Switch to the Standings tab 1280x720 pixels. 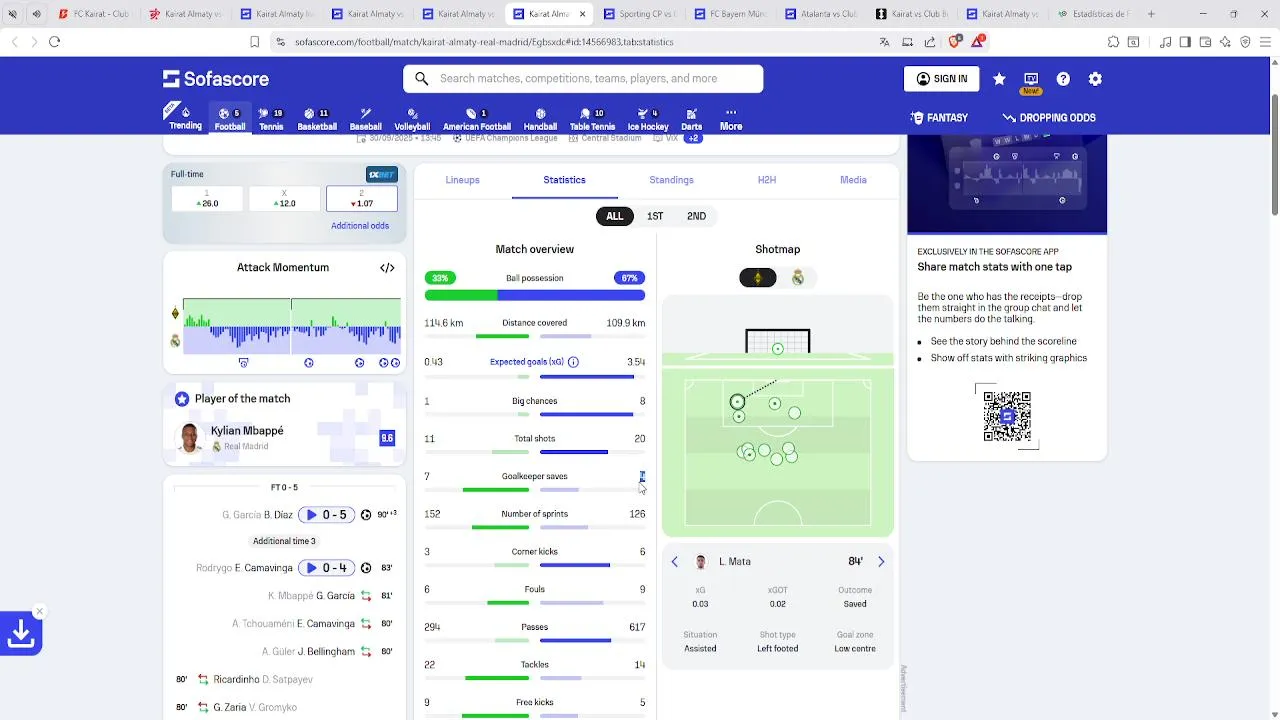[x=671, y=180]
